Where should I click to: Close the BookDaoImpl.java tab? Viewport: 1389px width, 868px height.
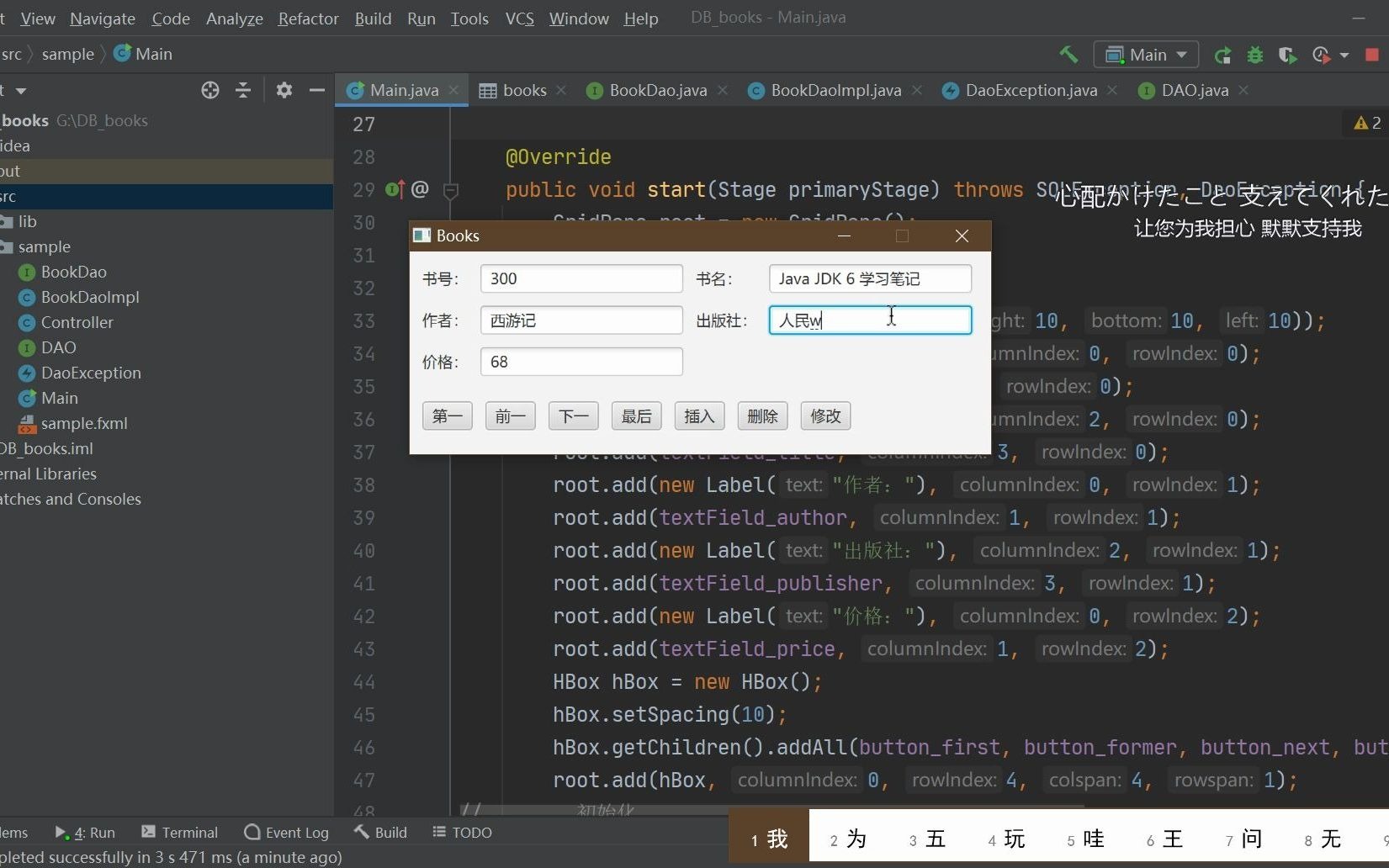click(917, 90)
